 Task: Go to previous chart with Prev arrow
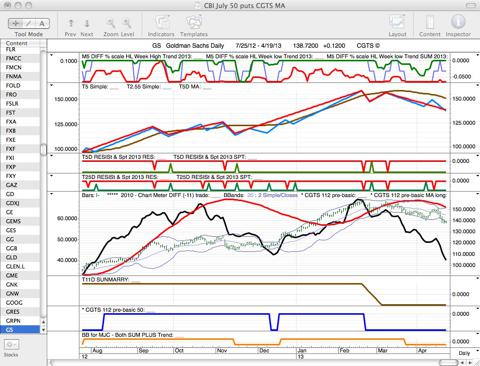[71, 23]
